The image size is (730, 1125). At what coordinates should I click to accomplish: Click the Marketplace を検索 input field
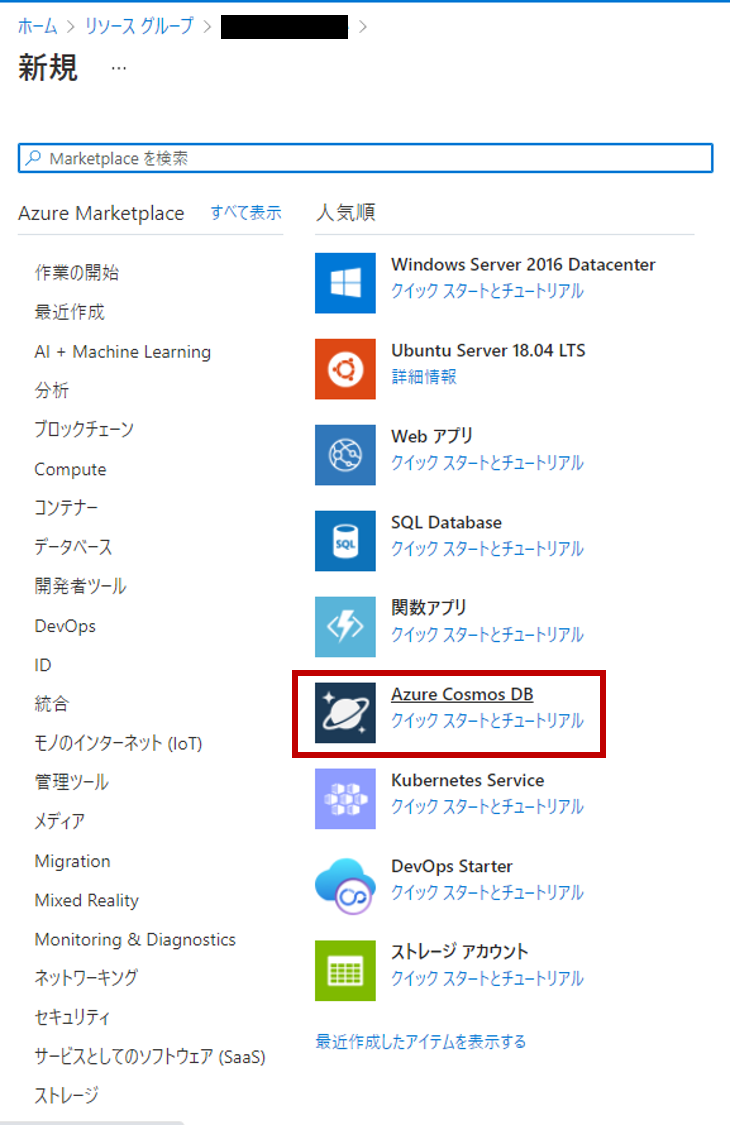coord(365,158)
